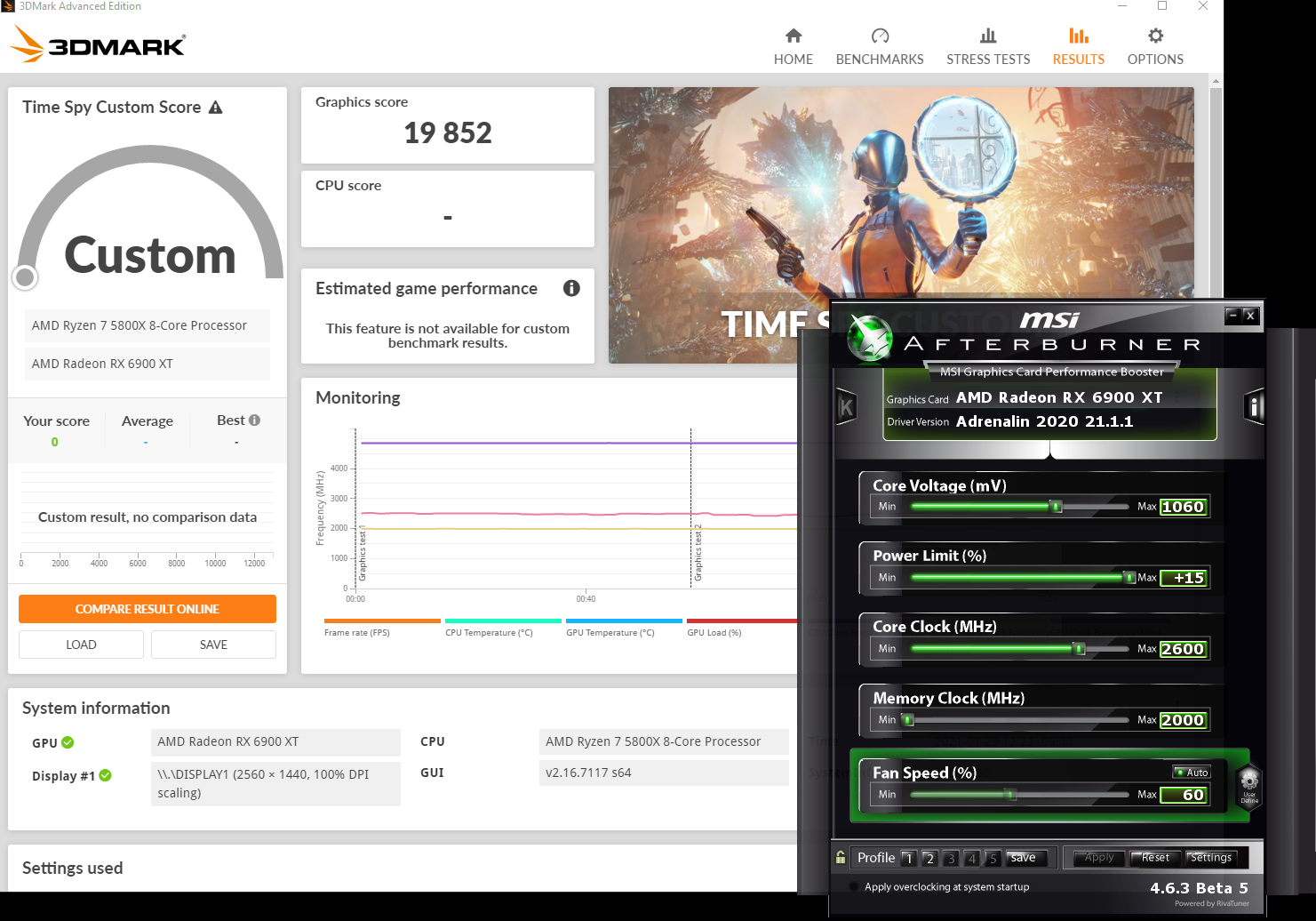Enable Apply overclocking at system startup
The height and width of the screenshot is (921, 1316).
[x=853, y=886]
